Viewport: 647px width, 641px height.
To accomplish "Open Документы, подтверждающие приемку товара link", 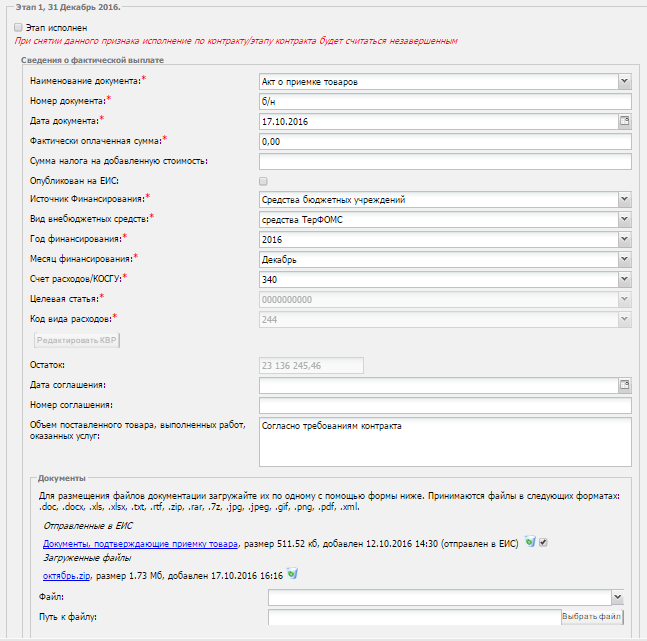I will (x=140, y=543).
